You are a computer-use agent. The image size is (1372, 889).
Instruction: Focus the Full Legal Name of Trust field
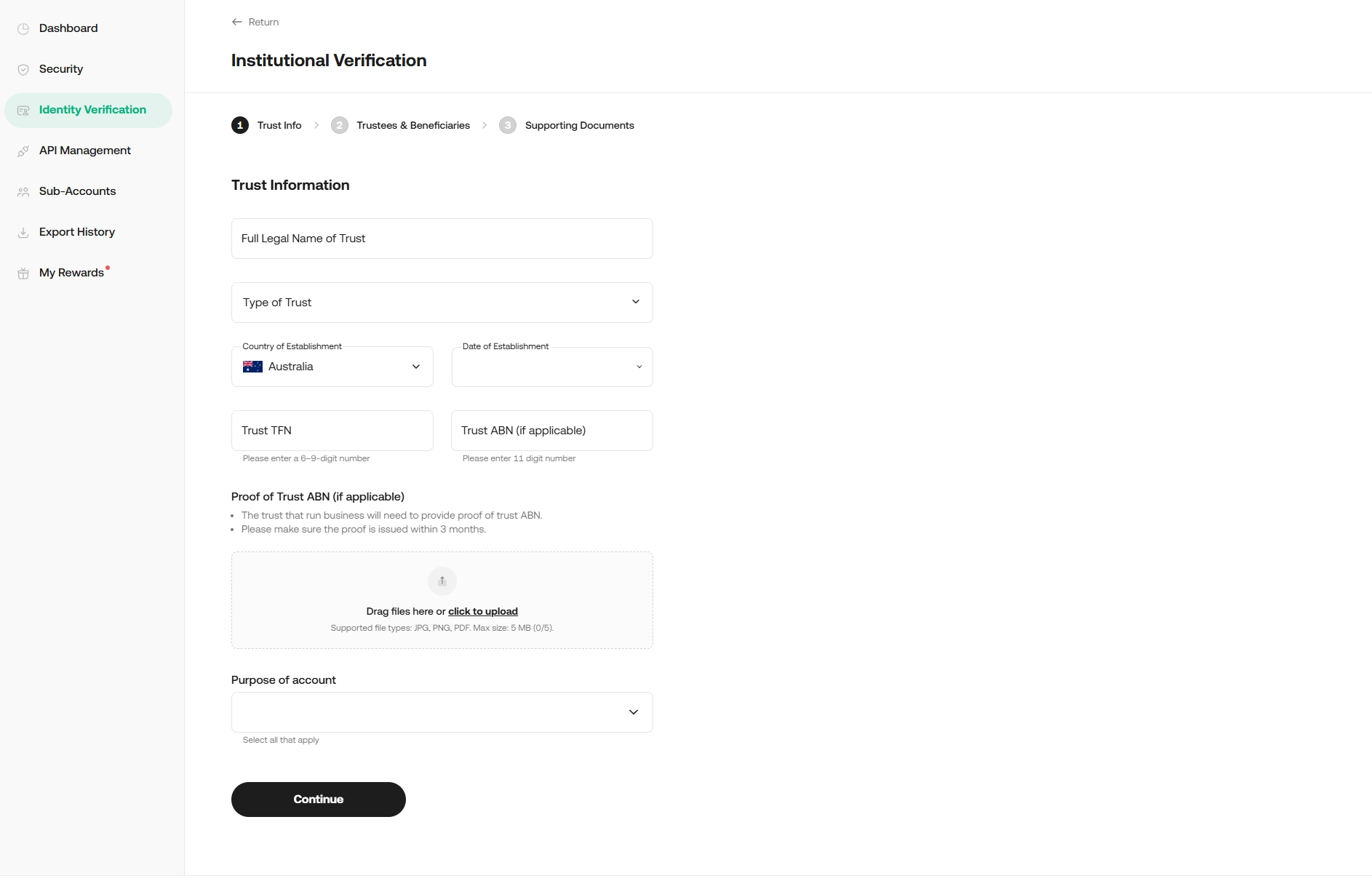click(442, 239)
